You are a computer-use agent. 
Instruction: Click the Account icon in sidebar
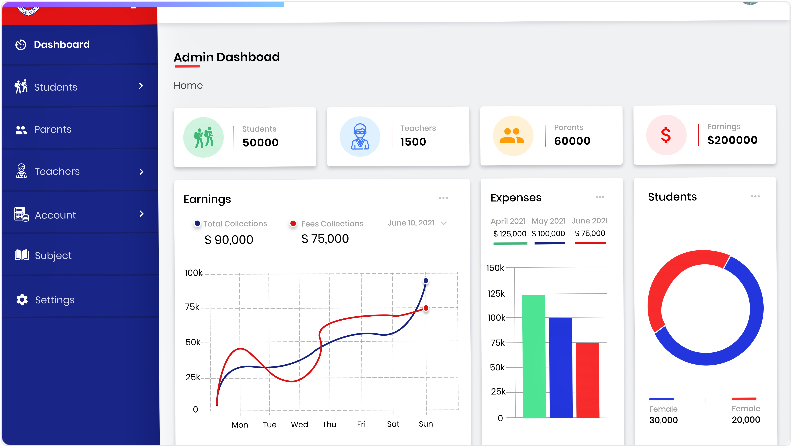click(x=21, y=215)
